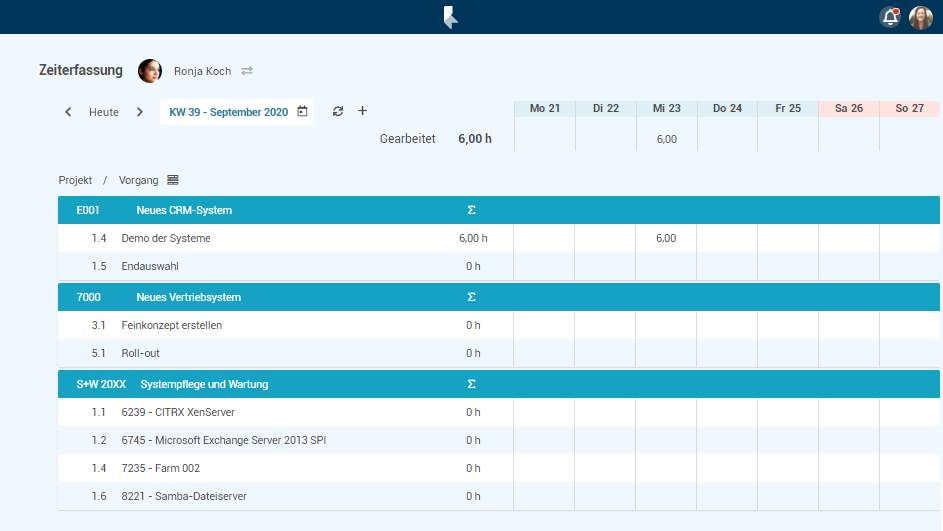This screenshot has height=531, width=943.
Task: Click 6239 - CITRX XenServer task row
Action: pos(499,413)
